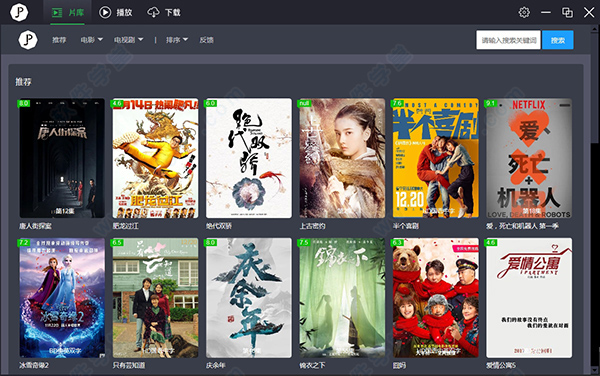Open the 反馈 feedback link
The image size is (600, 376).
[207, 40]
